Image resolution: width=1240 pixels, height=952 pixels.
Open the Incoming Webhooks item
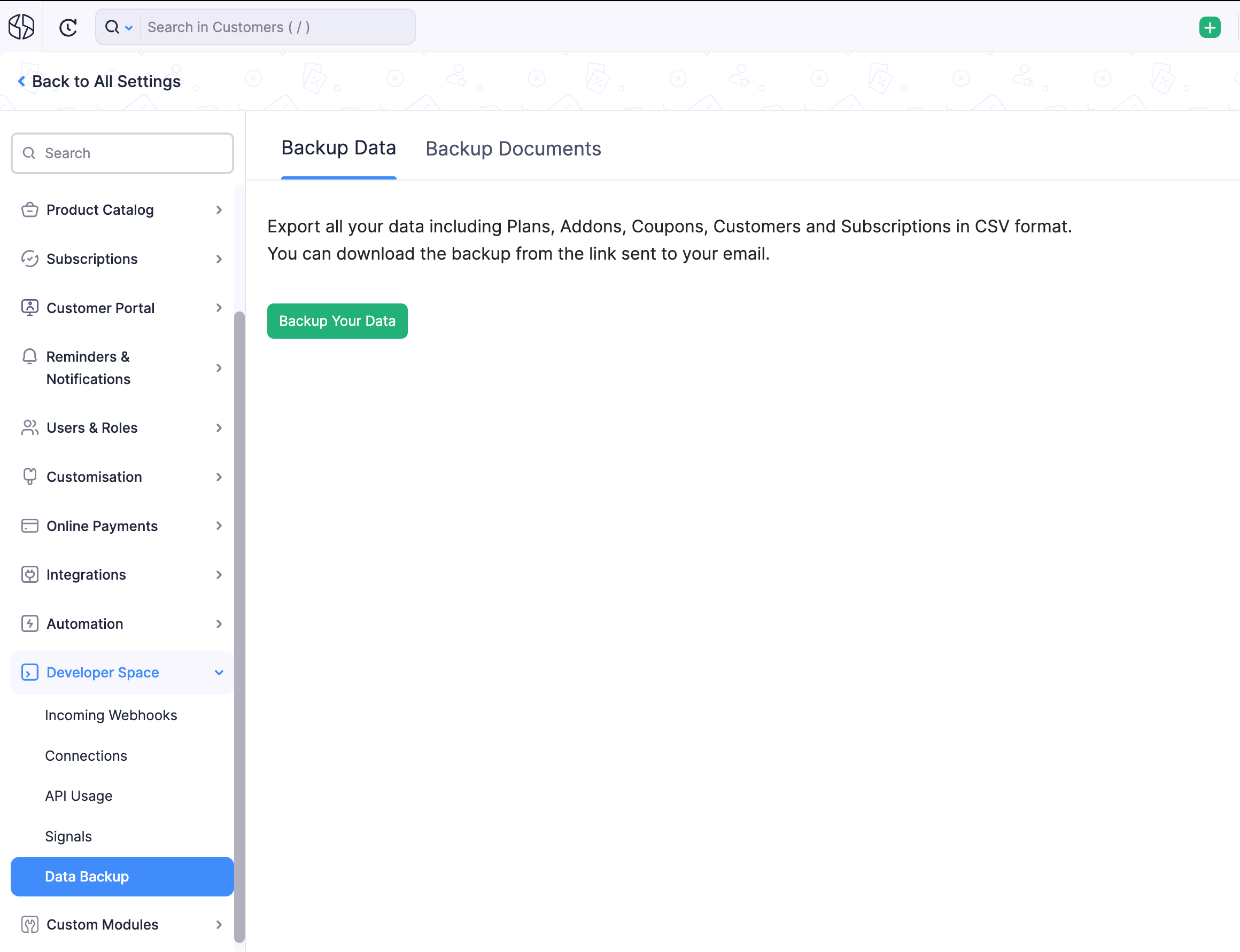point(111,715)
